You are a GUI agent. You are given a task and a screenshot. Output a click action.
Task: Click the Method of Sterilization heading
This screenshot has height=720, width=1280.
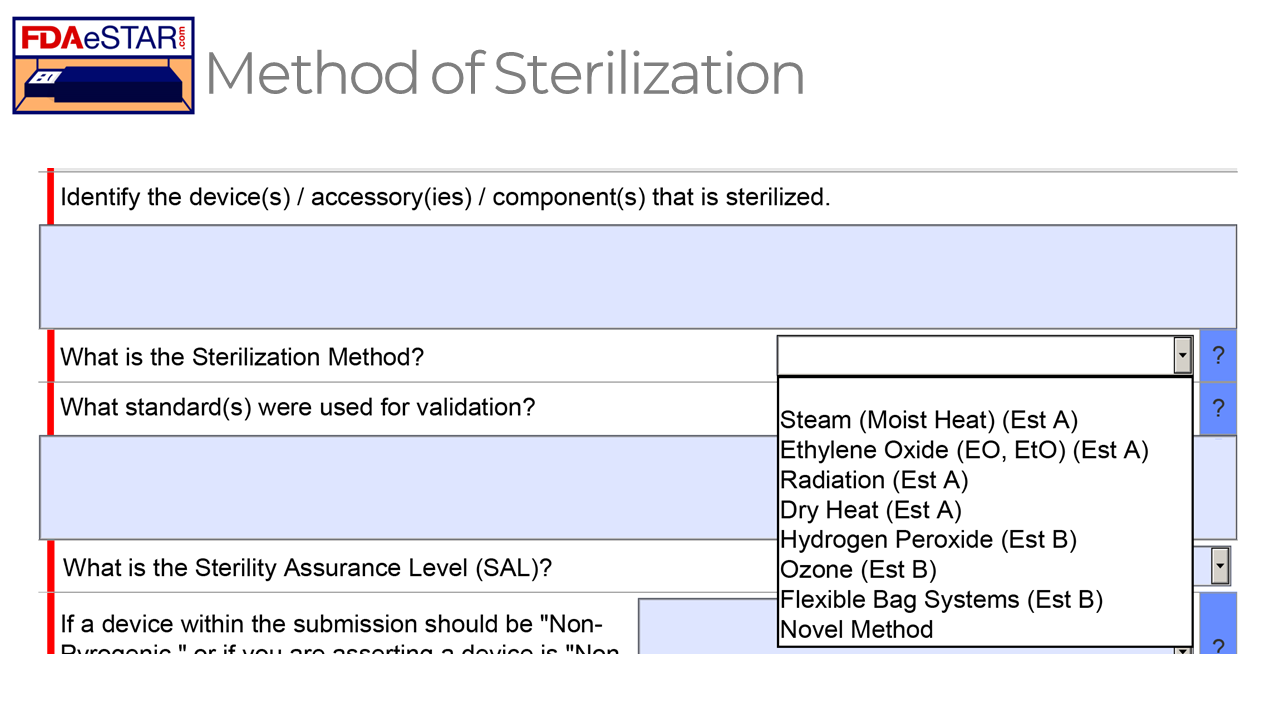[504, 73]
